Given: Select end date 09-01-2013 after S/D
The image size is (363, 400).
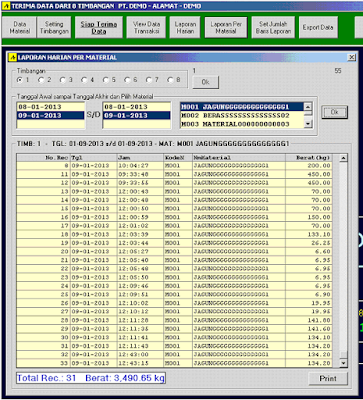Looking at the screenshot, I should 137,116.
